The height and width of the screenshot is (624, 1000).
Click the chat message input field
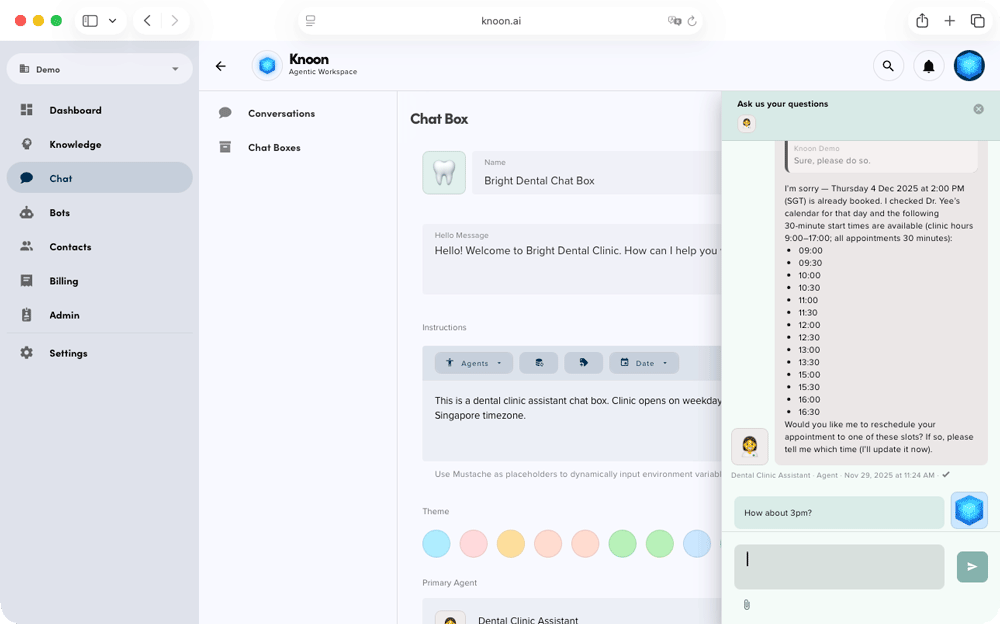[838, 566]
